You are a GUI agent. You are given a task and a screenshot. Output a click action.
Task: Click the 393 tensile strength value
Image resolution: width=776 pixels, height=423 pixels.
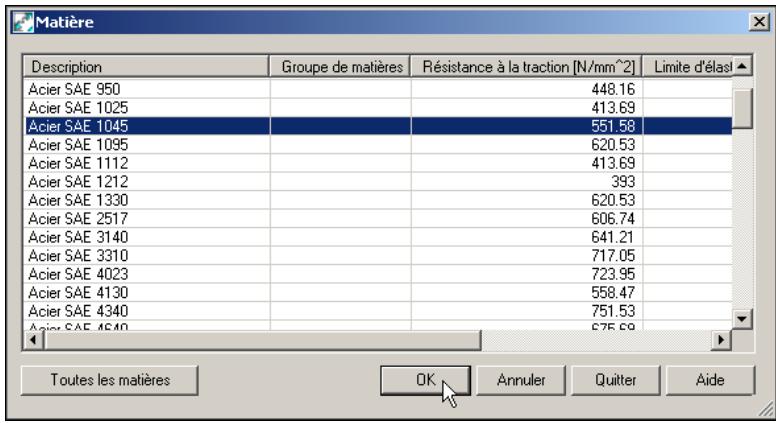coord(623,182)
